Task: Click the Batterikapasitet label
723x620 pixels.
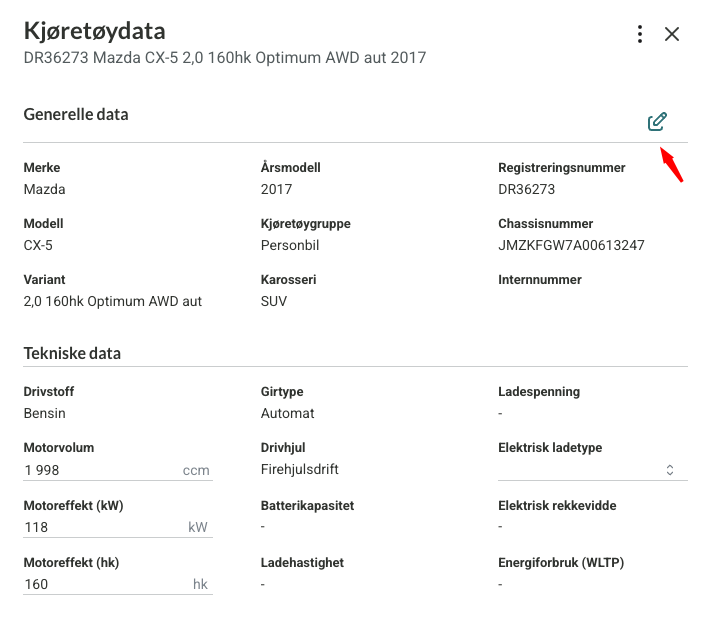Action: click(x=307, y=506)
